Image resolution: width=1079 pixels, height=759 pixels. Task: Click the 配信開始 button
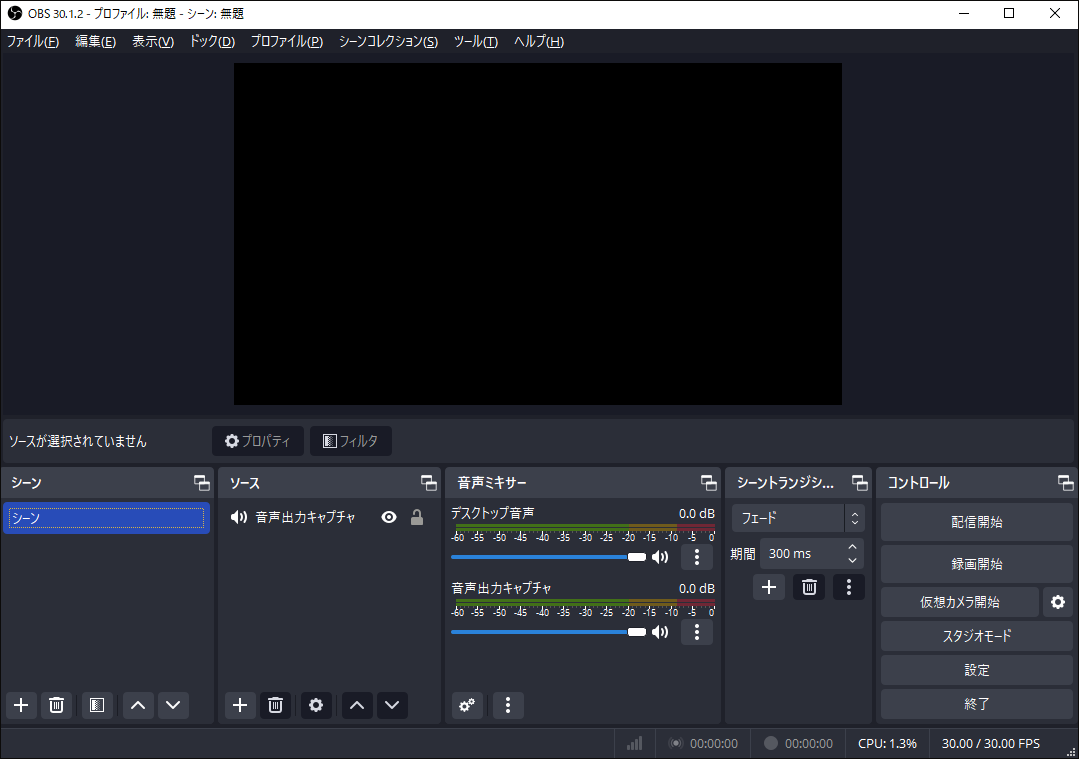click(976, 522)
